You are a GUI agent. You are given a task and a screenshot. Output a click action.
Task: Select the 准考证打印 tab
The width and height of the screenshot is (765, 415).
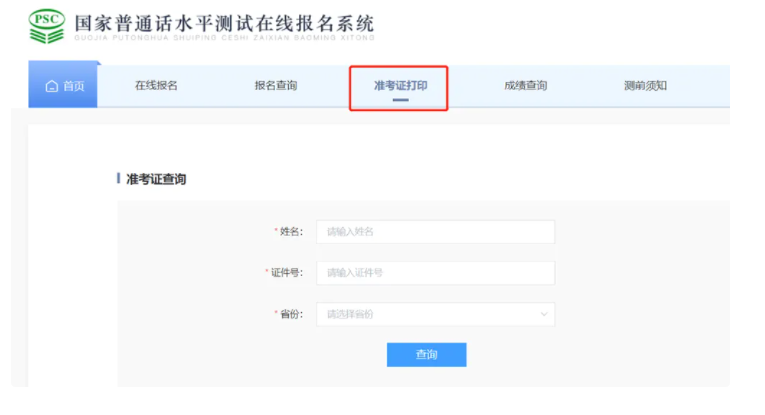(x=400, y=86)
